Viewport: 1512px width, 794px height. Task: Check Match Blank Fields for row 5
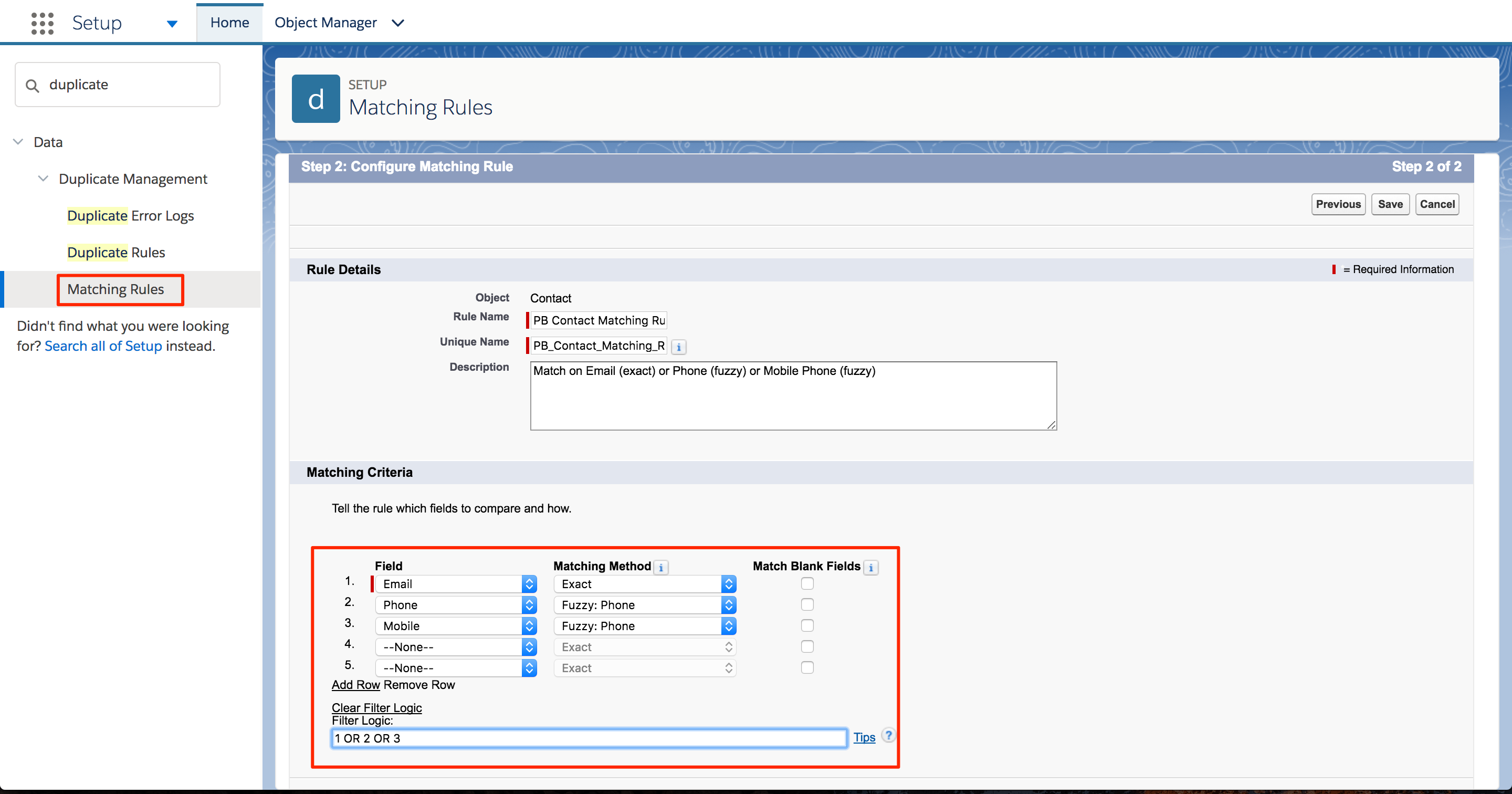[807, 668]
